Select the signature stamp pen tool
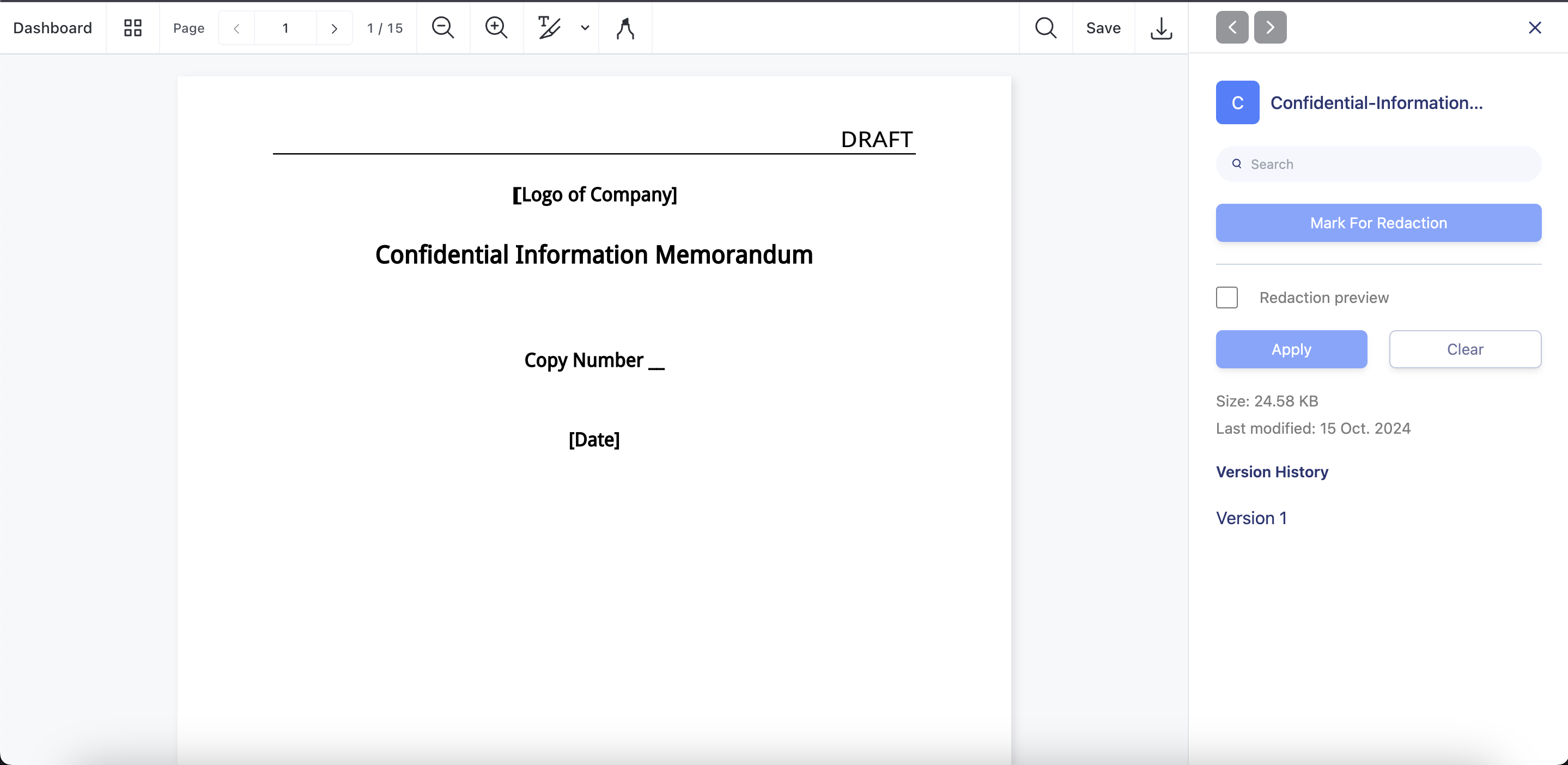1568x765 pixels. coord(625,28)
